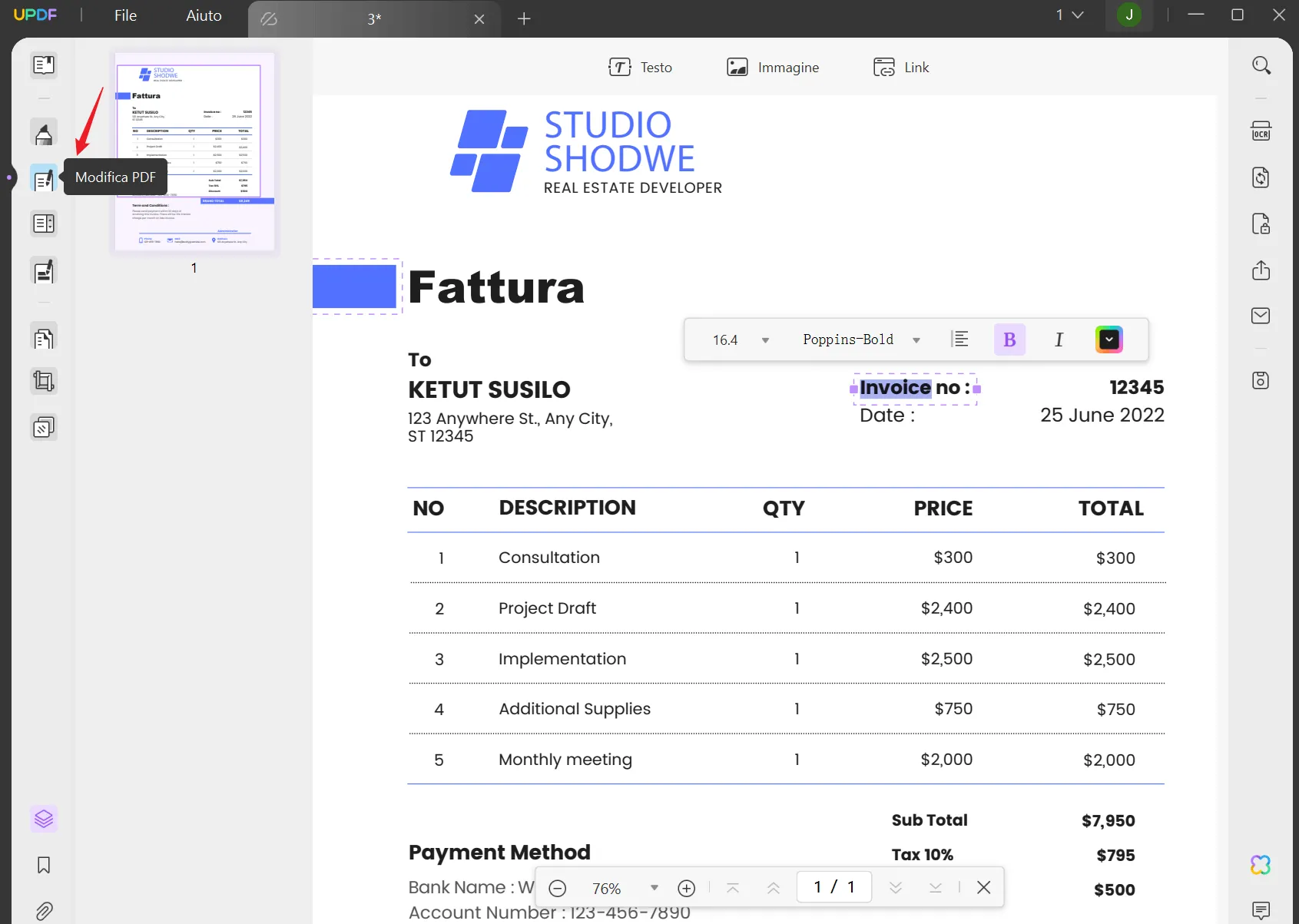Click the Fattura heading text
Image resolution: width=1299 pixels, height=924 pixels.
[x=496, y=287]
